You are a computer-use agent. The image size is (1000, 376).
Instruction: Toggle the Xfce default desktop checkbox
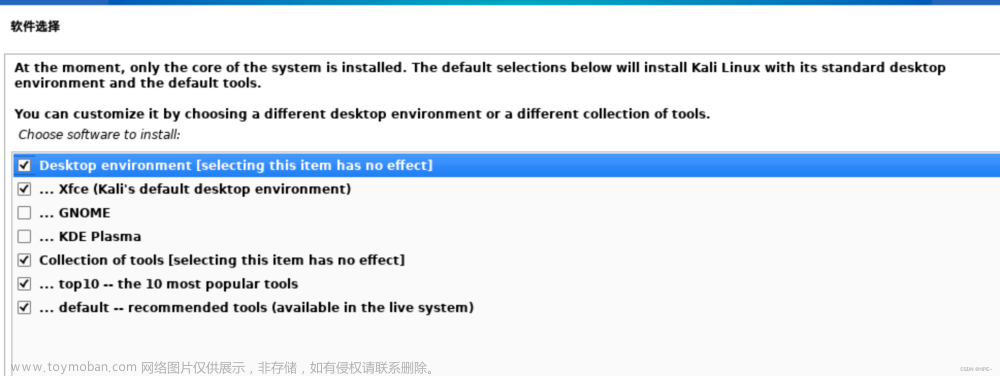(24, 189)
